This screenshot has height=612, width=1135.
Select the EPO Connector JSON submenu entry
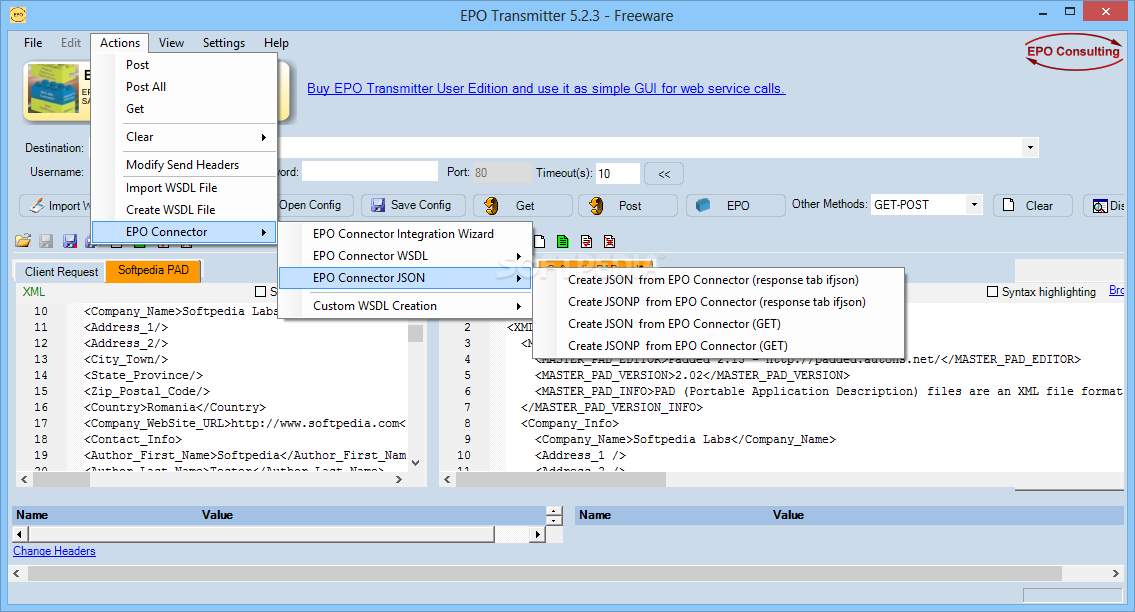point(405,277)
